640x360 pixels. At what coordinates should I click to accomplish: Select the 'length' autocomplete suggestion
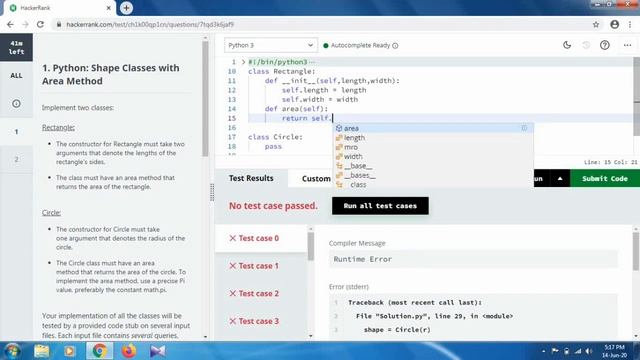click(x=433, y=138)
